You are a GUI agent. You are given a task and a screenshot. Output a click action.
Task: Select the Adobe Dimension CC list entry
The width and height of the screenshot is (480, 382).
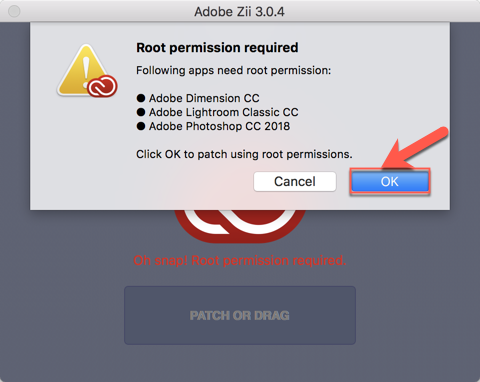click(x=204, y=98)
